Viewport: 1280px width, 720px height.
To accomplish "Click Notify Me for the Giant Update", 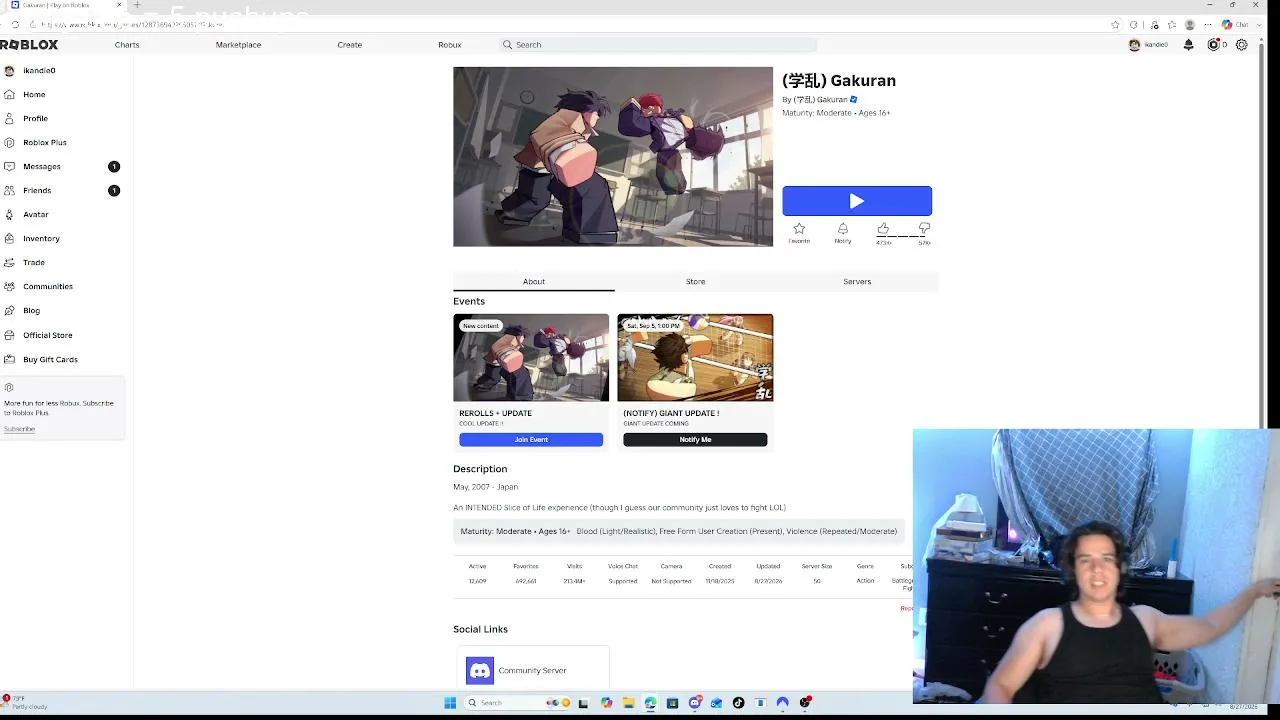I will click(x=695, y=440).
